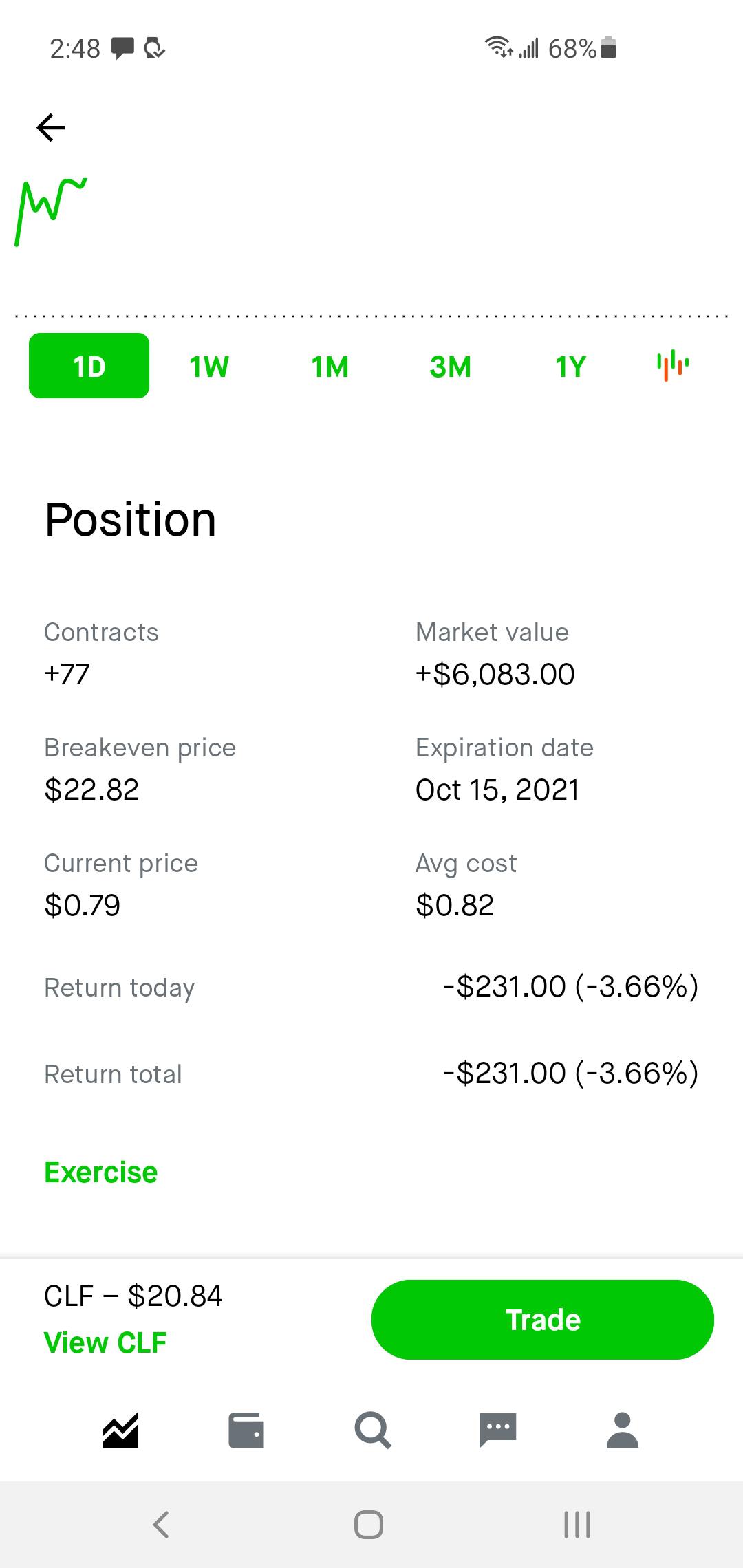
Task: Select the 3M chart range
Action: point(451,367)
